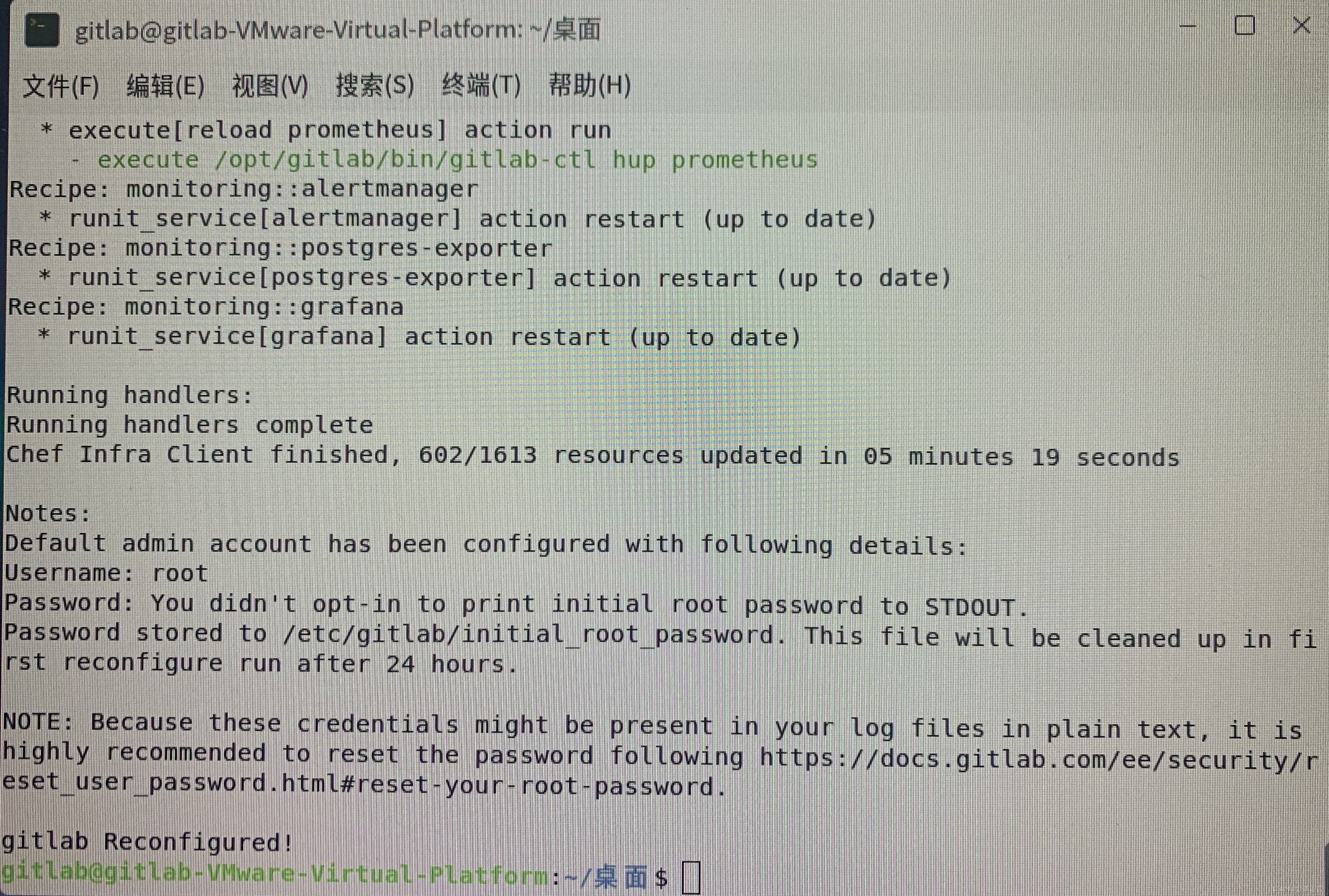
Task: Click the 'Recipe: monitoring::grafana' line
Action: (206, 307)
